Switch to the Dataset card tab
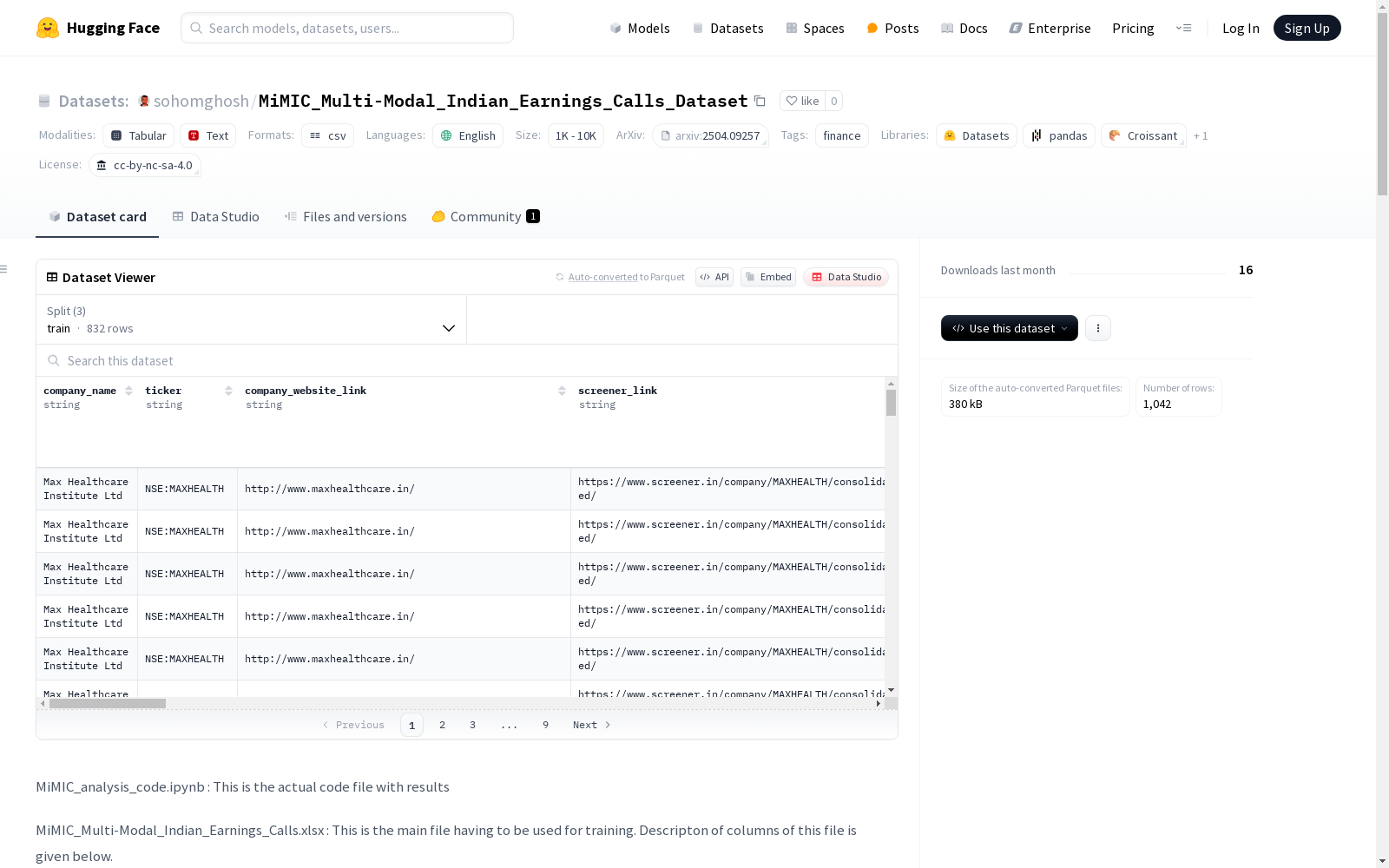This screenshot has height=868, width=1389. pos(97,217)
